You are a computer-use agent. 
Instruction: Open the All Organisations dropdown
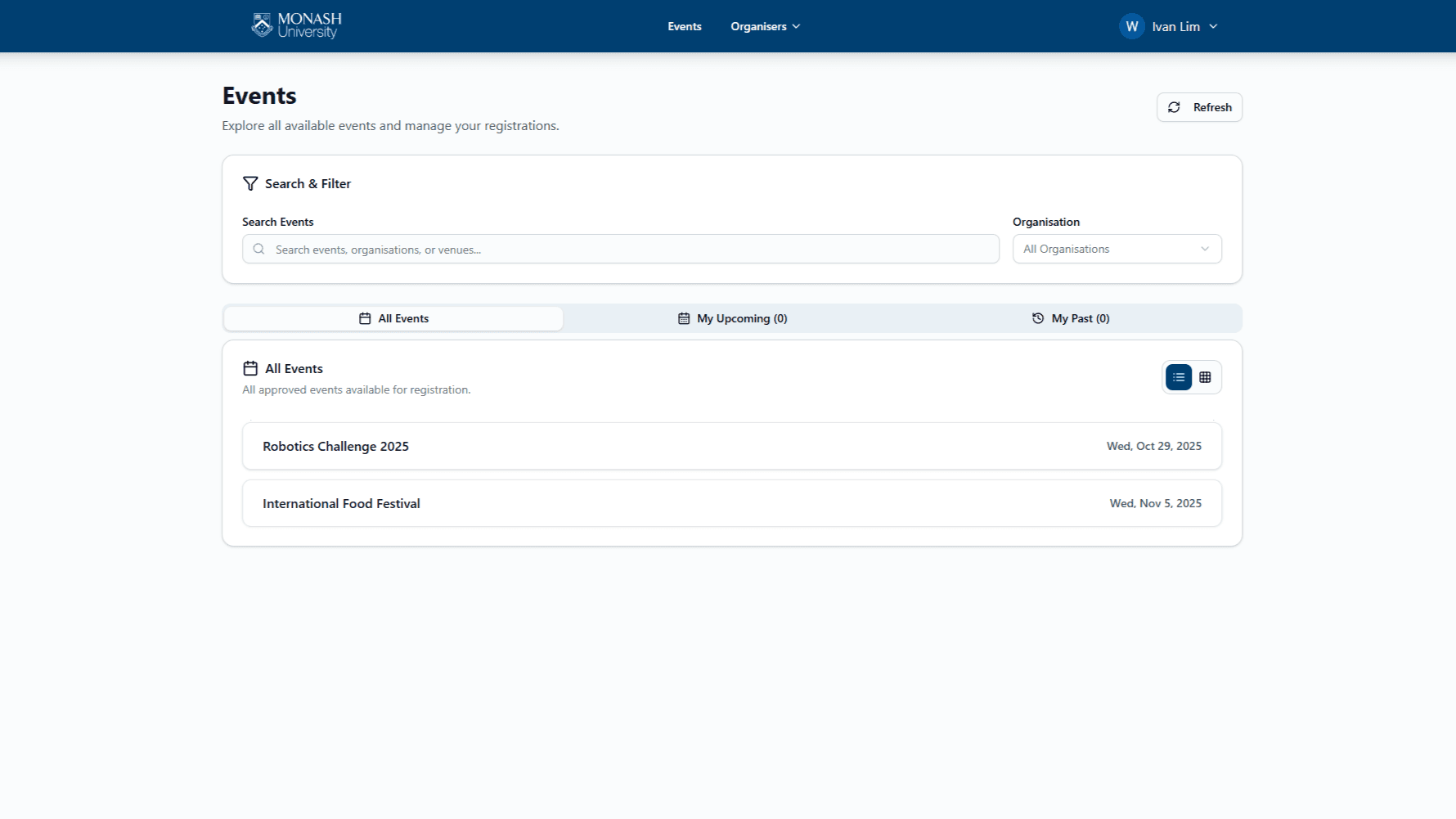(x=1117, y=249)
